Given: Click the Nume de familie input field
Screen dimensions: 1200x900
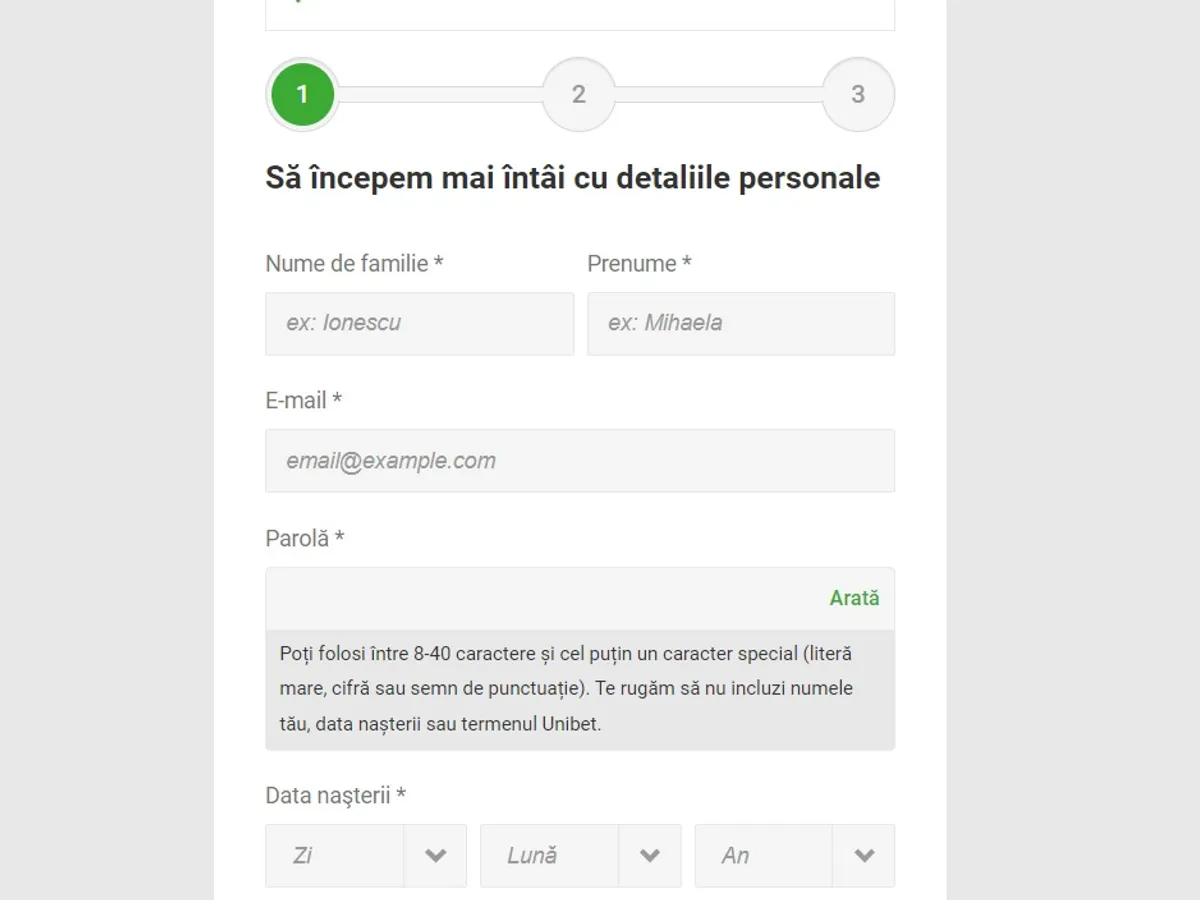Looking at the screenshot, I should click(419, 323).
